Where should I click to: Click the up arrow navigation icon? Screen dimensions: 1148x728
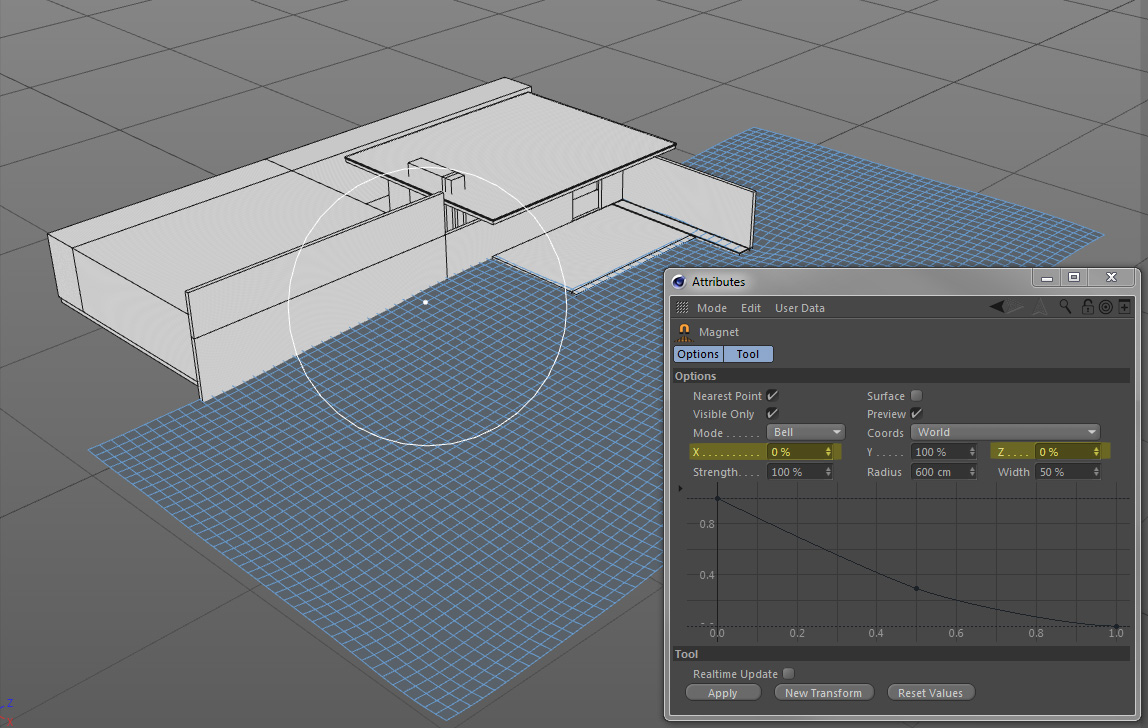pyautogui.click(x=1040, y=307)
